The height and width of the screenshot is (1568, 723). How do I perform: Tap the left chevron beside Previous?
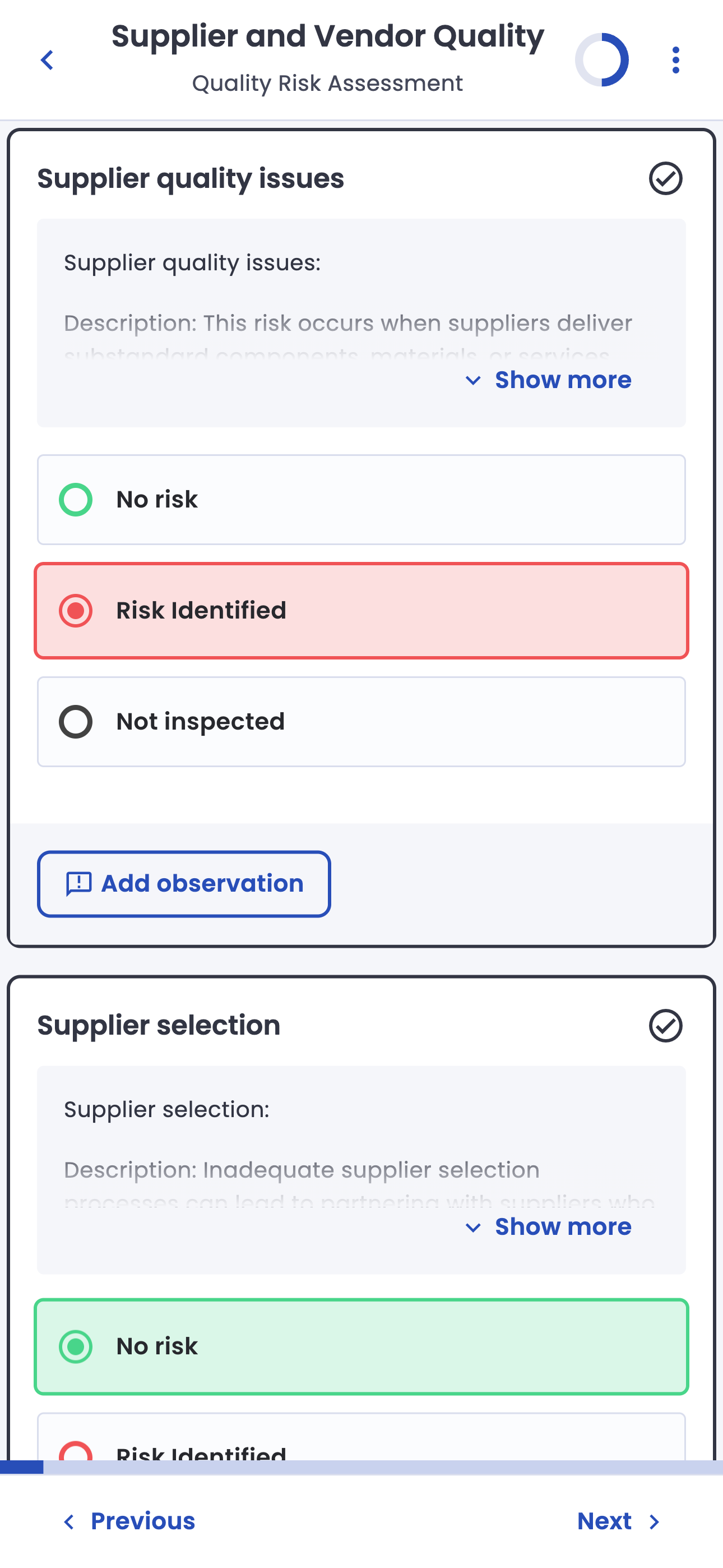(x=69, y=1522)
